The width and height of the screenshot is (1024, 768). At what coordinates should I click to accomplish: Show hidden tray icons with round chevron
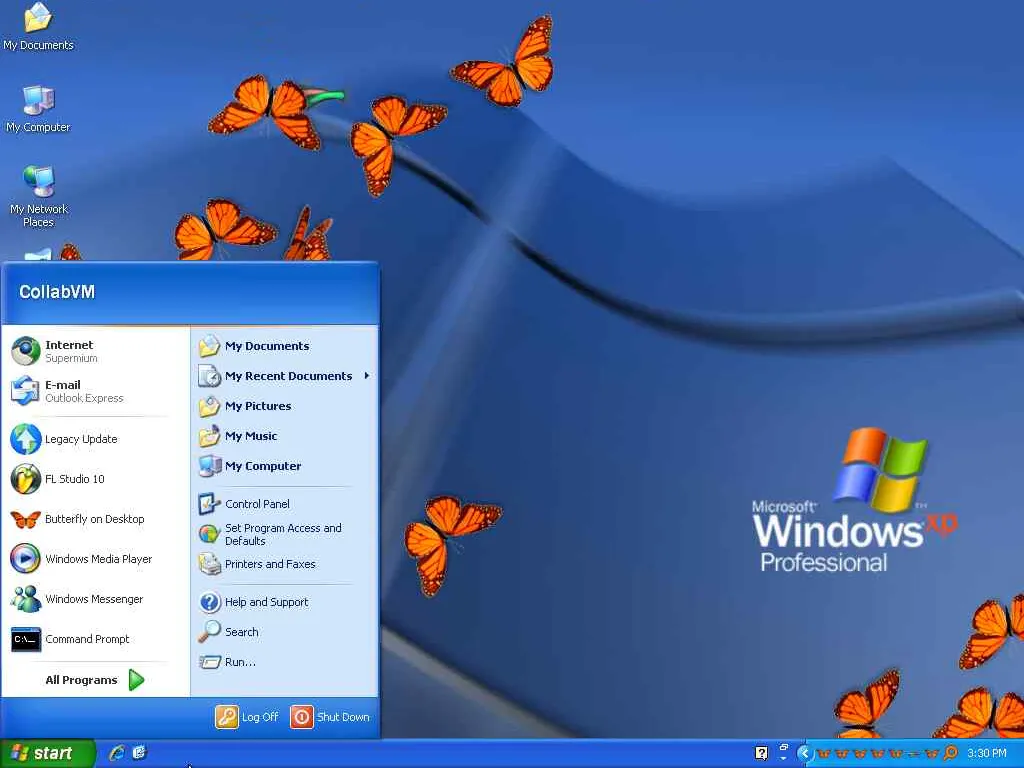pyautogui.click(x=805, y=754)
